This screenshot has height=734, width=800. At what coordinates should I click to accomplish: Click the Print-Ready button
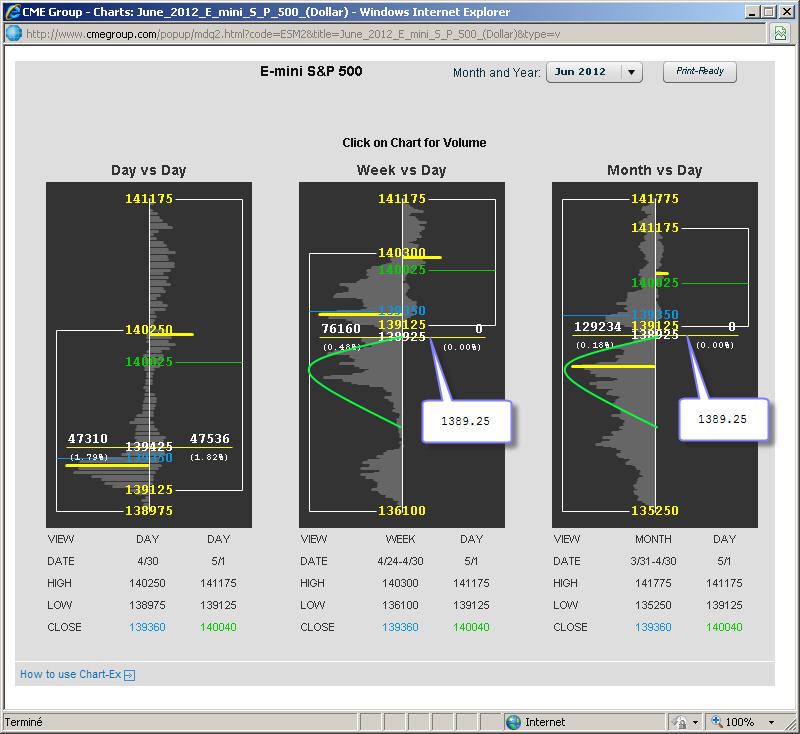point(699,71)
